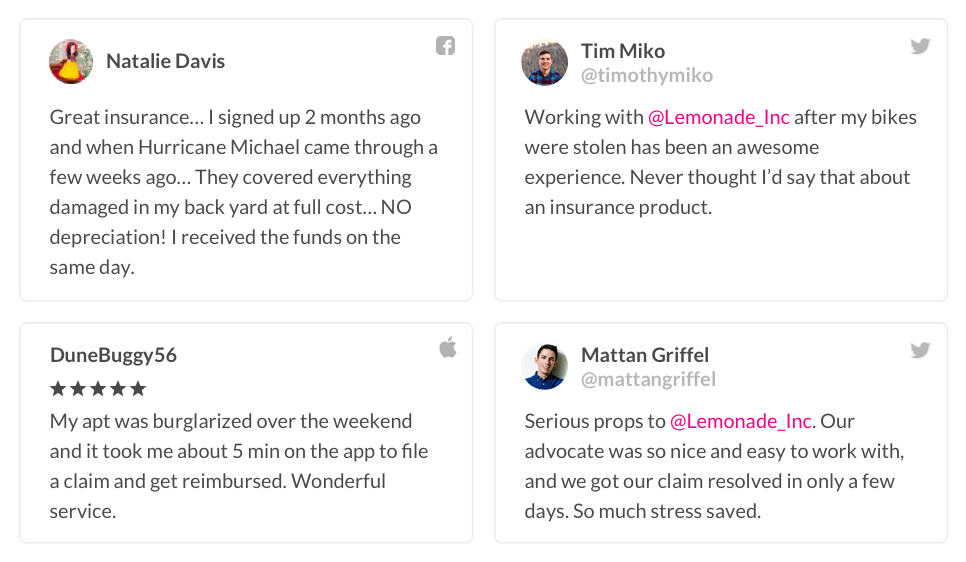This screenshot has width=966, height=562.
Task: Click the Hurricane Michael review text
Action: 244,192
